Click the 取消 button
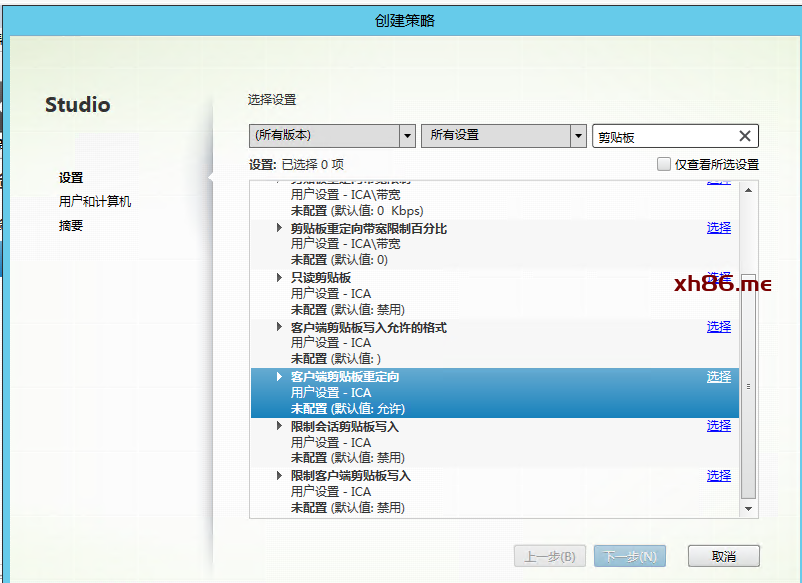 723,556
